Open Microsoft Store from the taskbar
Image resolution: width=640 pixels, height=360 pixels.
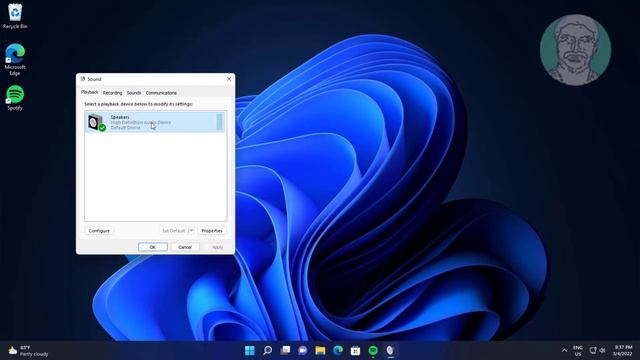[356, 350]
